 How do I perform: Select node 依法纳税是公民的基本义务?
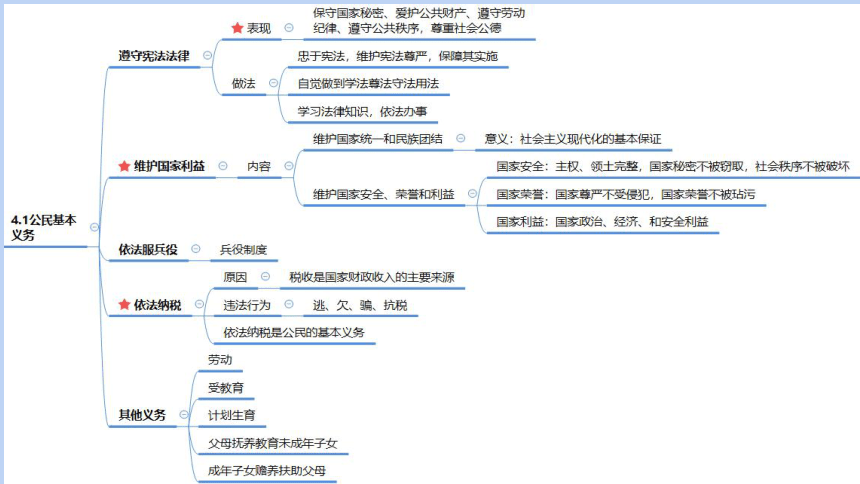294,333
